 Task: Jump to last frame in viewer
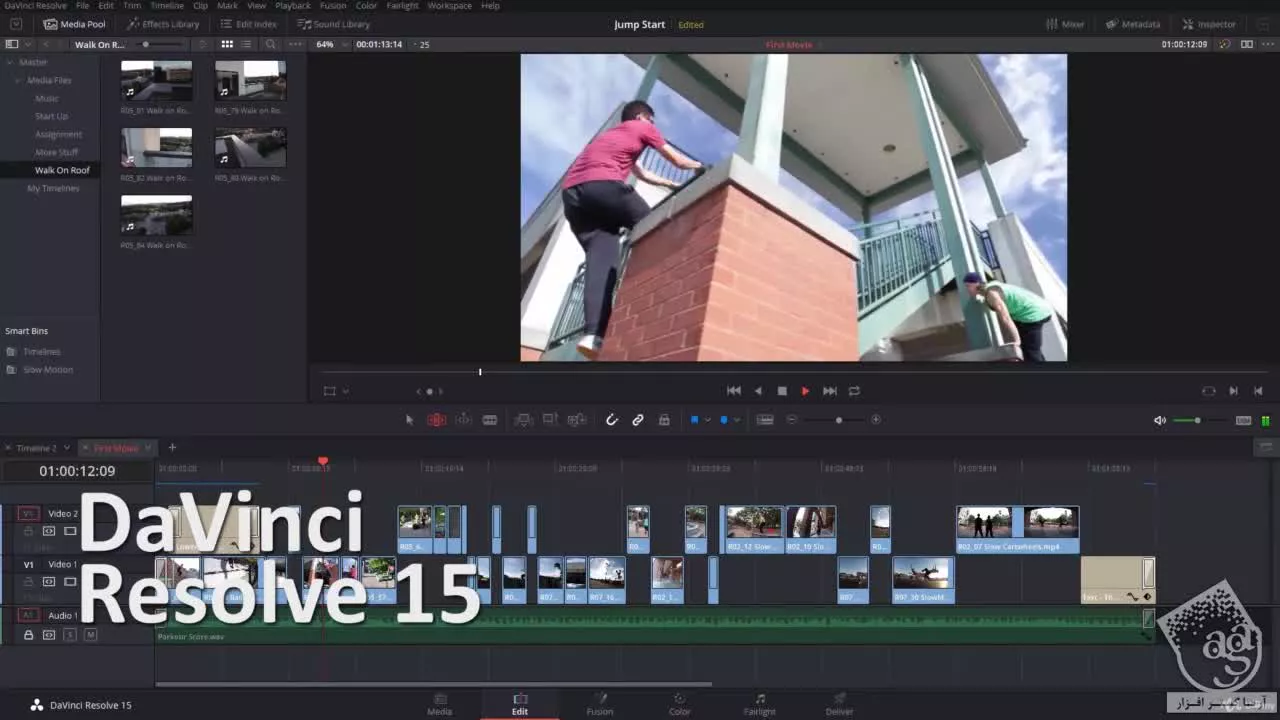pos(830,391)
